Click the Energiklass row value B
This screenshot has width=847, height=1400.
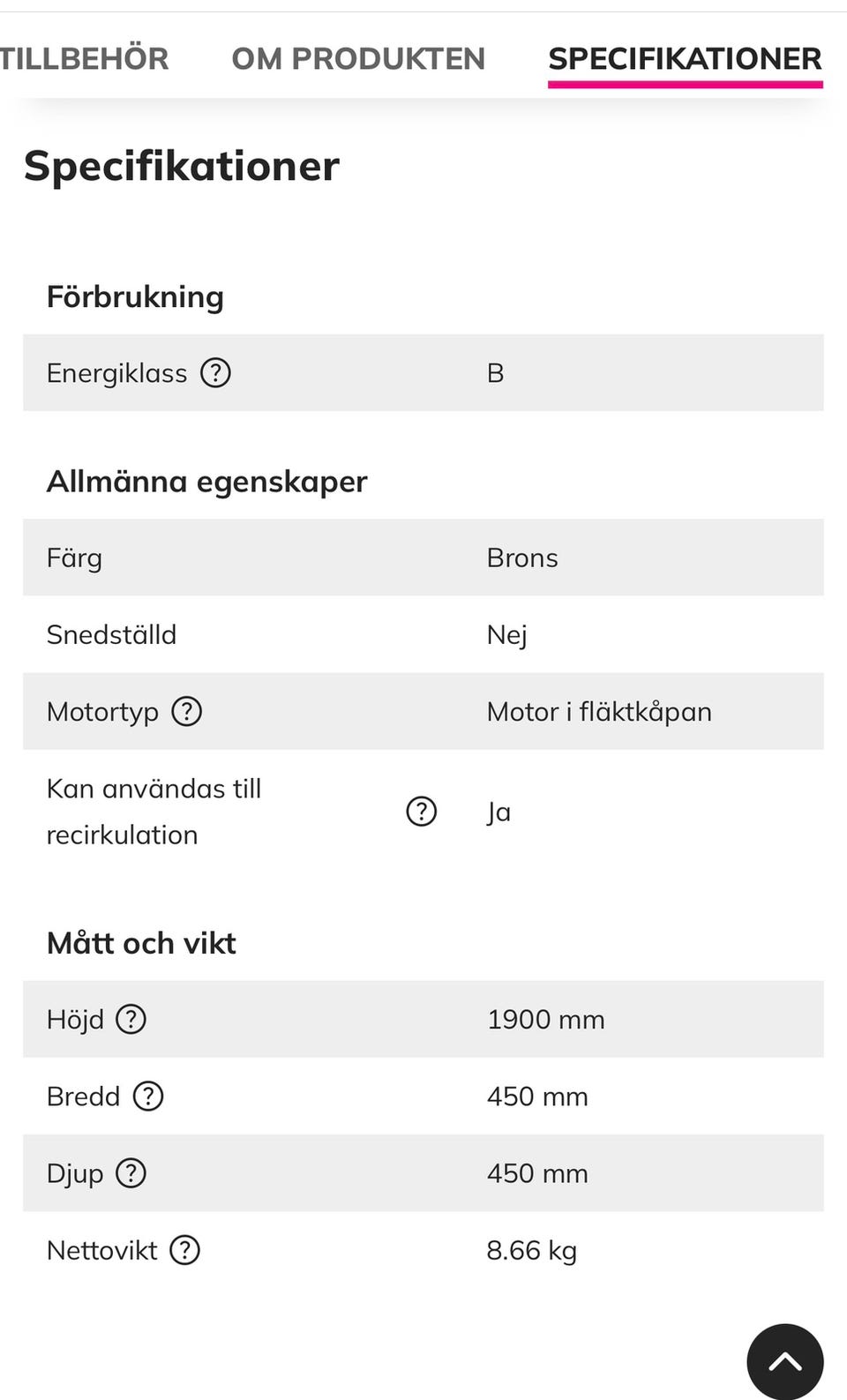point(496,373)
